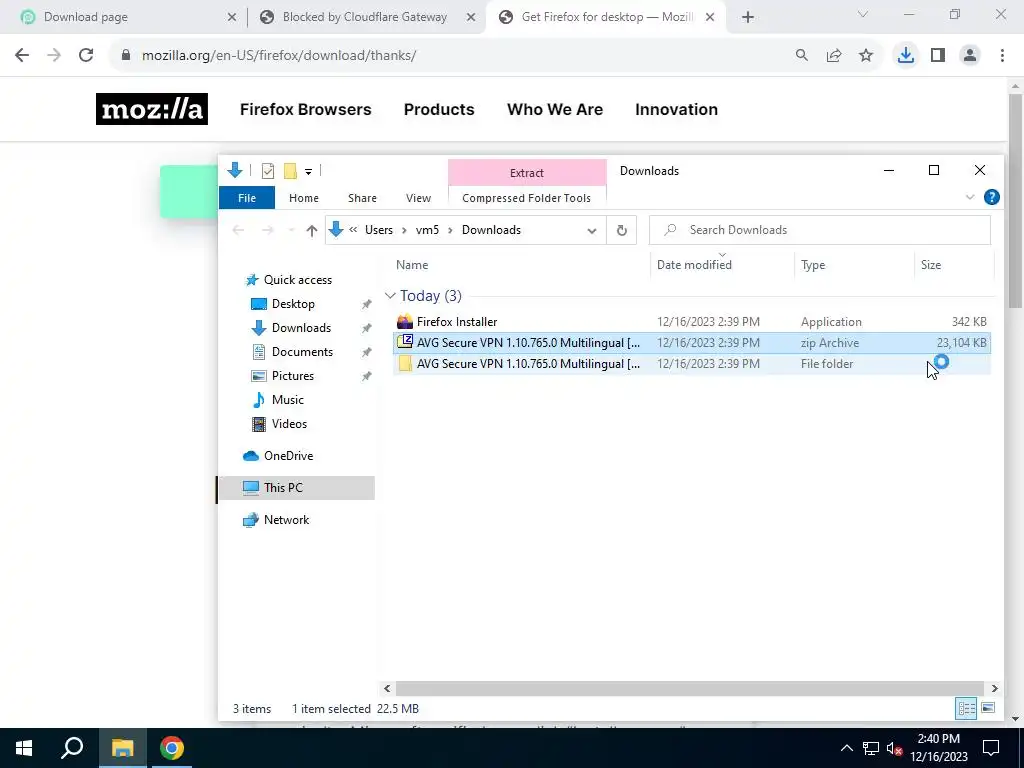Open Compressed Folder Tools tab
This screenshot has height=768, width=1024.
point(526,198)
